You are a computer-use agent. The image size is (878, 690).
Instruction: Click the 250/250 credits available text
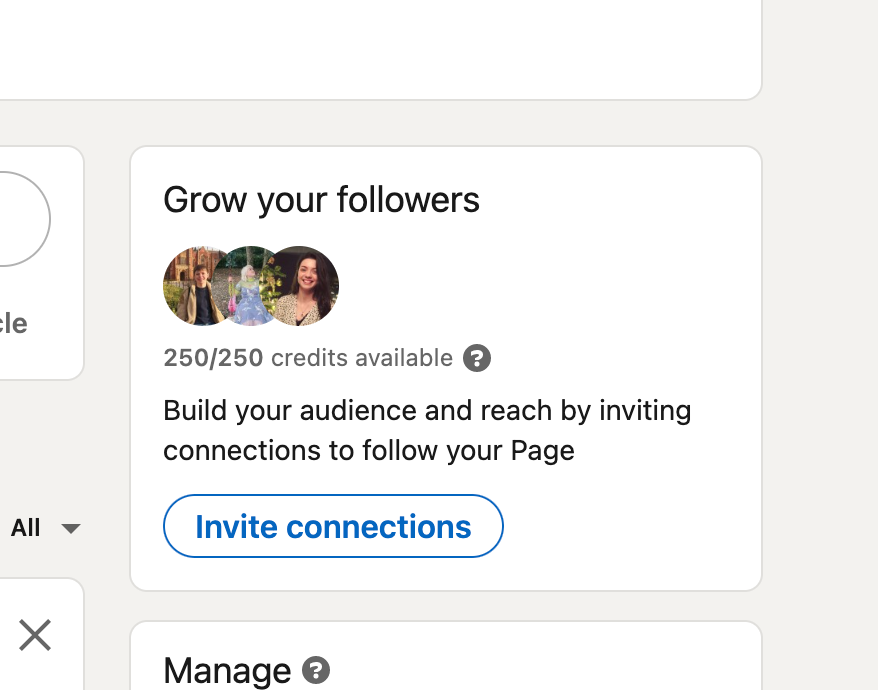[308, 358]
